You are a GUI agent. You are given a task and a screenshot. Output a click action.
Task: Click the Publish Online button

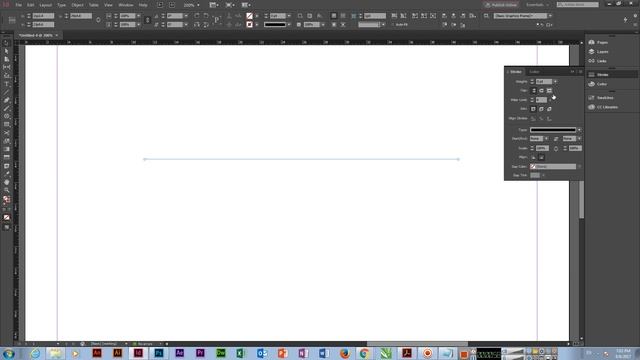[x=501, y=5]
